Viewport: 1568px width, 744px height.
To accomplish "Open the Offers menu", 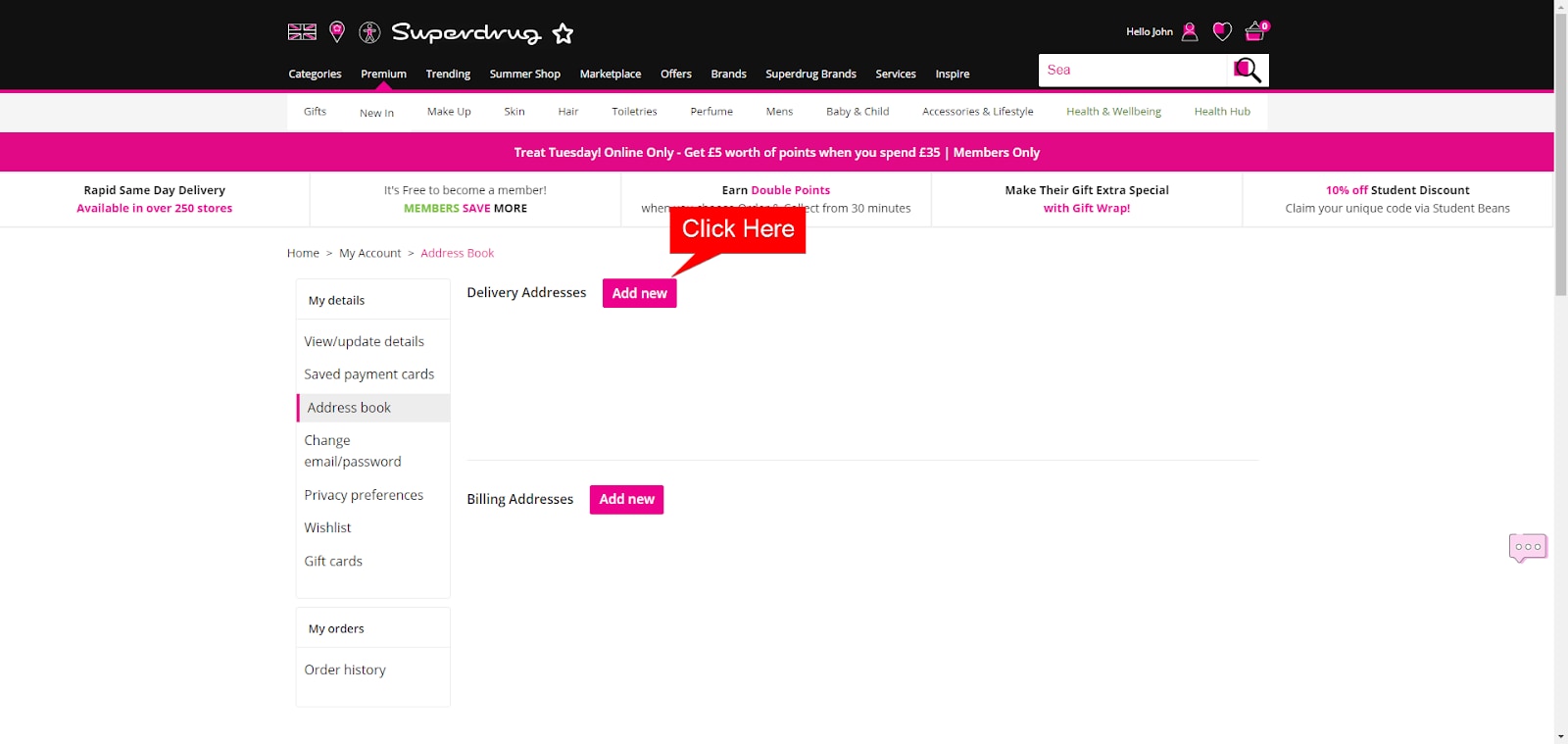I will pos(676,74).
